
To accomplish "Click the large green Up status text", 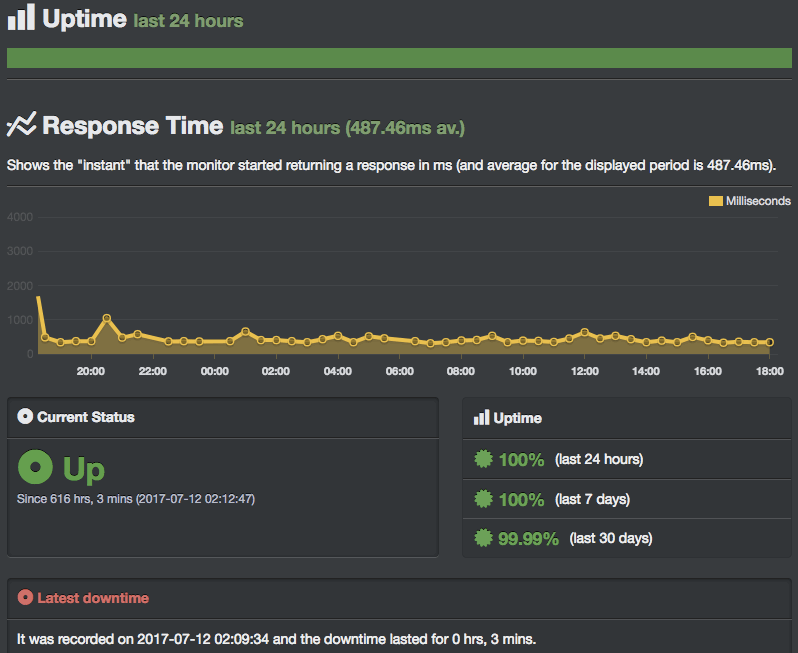I will [84, 469].
